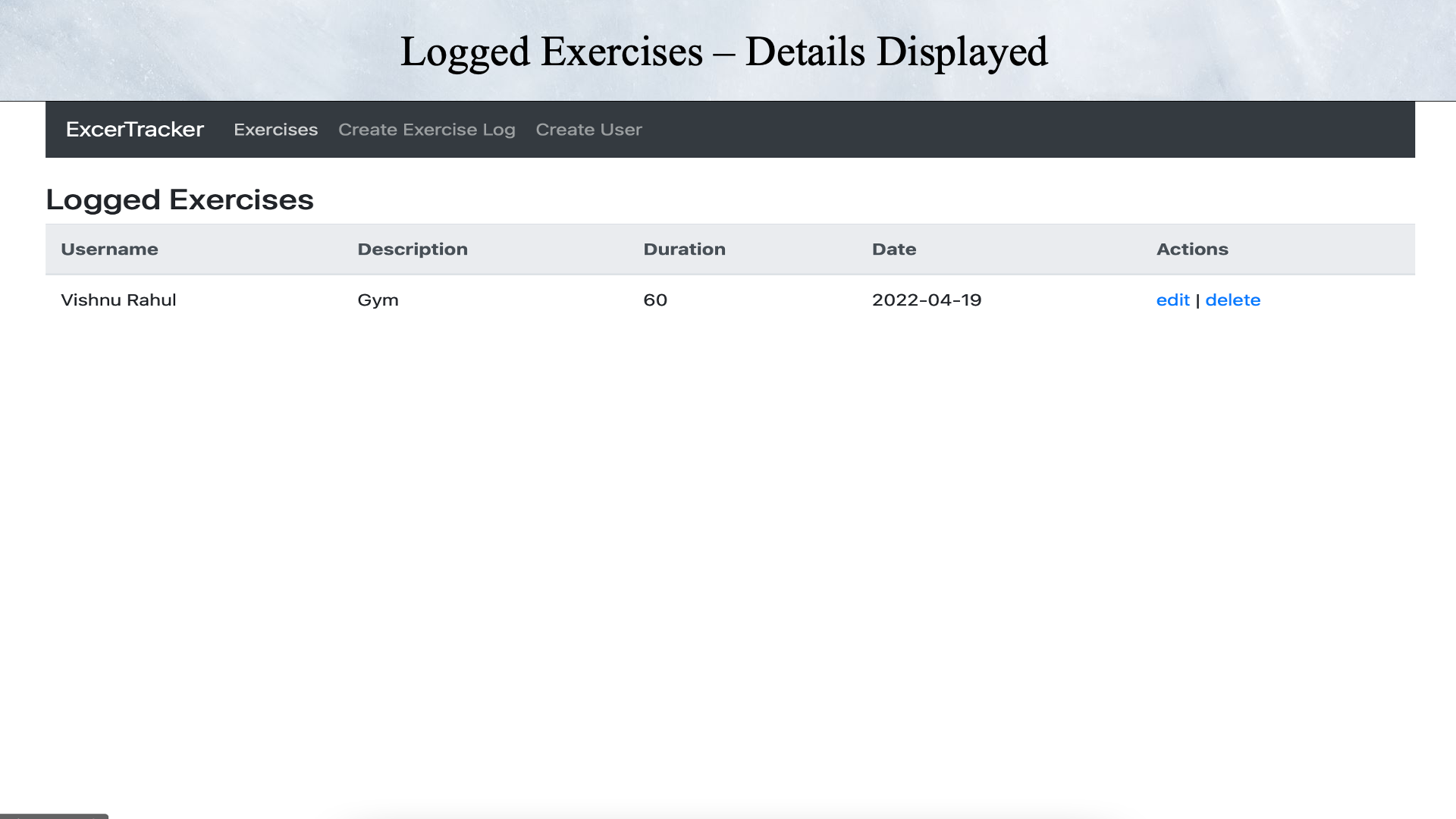Image resolution: width=1456 pixels, height=819 pixels.
Task: Open the Create Exercise Log page
Action: click(427, 129)
